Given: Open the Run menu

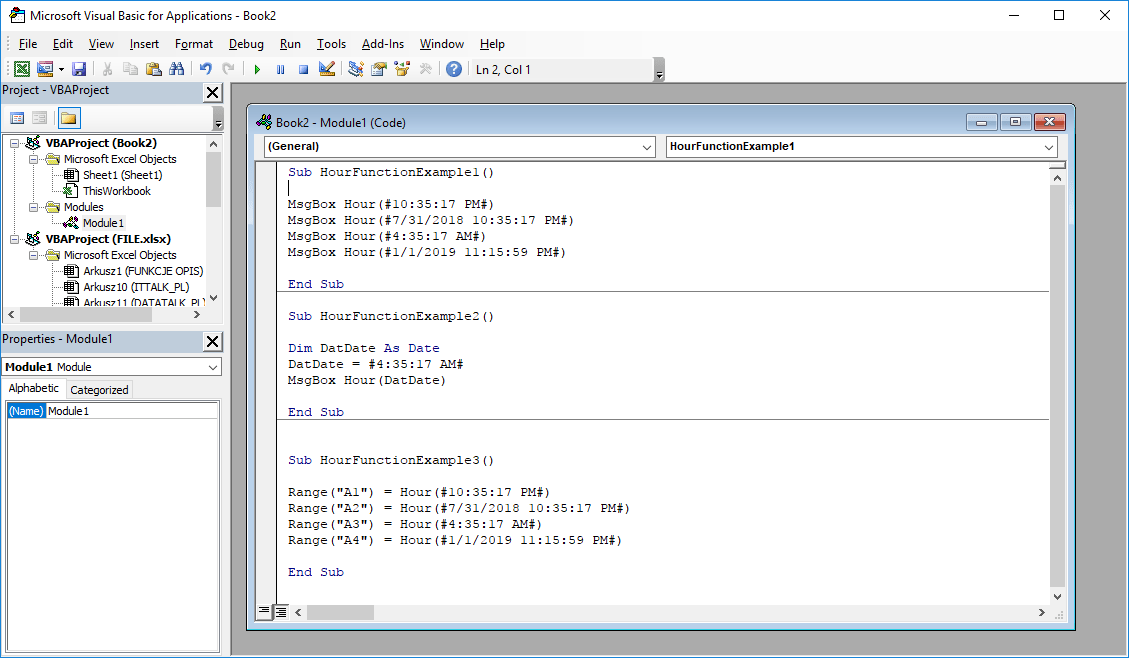Looking at the screenshot, I should [x=290, y=44].
